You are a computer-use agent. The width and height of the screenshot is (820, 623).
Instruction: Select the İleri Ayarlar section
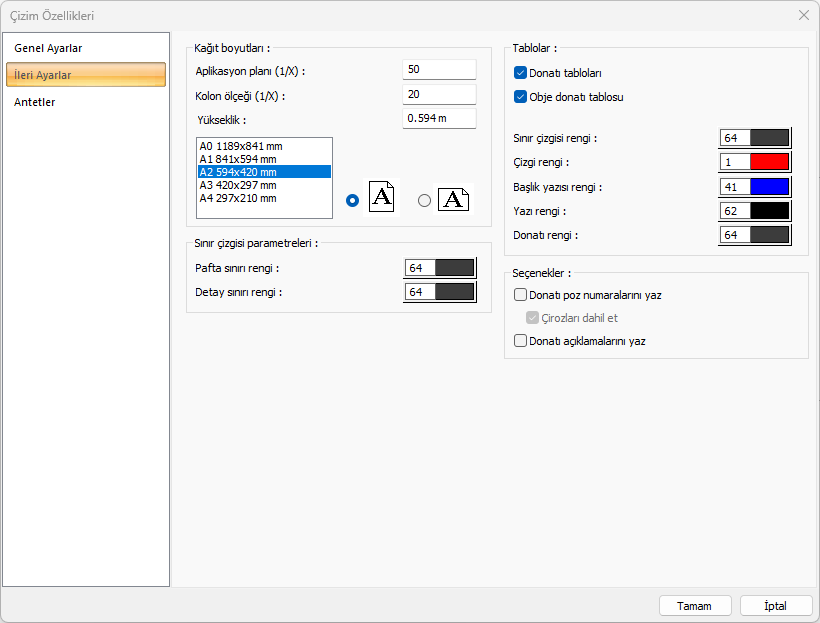point(85,75)
